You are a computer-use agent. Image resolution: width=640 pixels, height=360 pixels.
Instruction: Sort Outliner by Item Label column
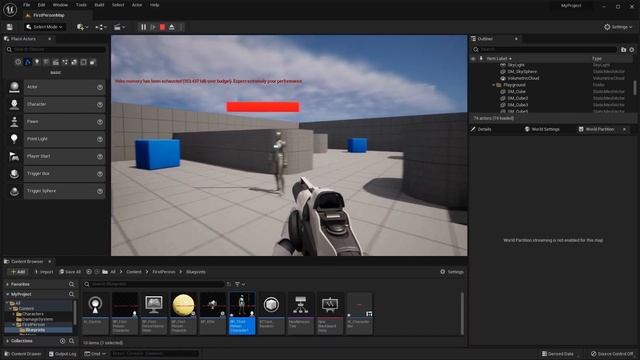499,59
